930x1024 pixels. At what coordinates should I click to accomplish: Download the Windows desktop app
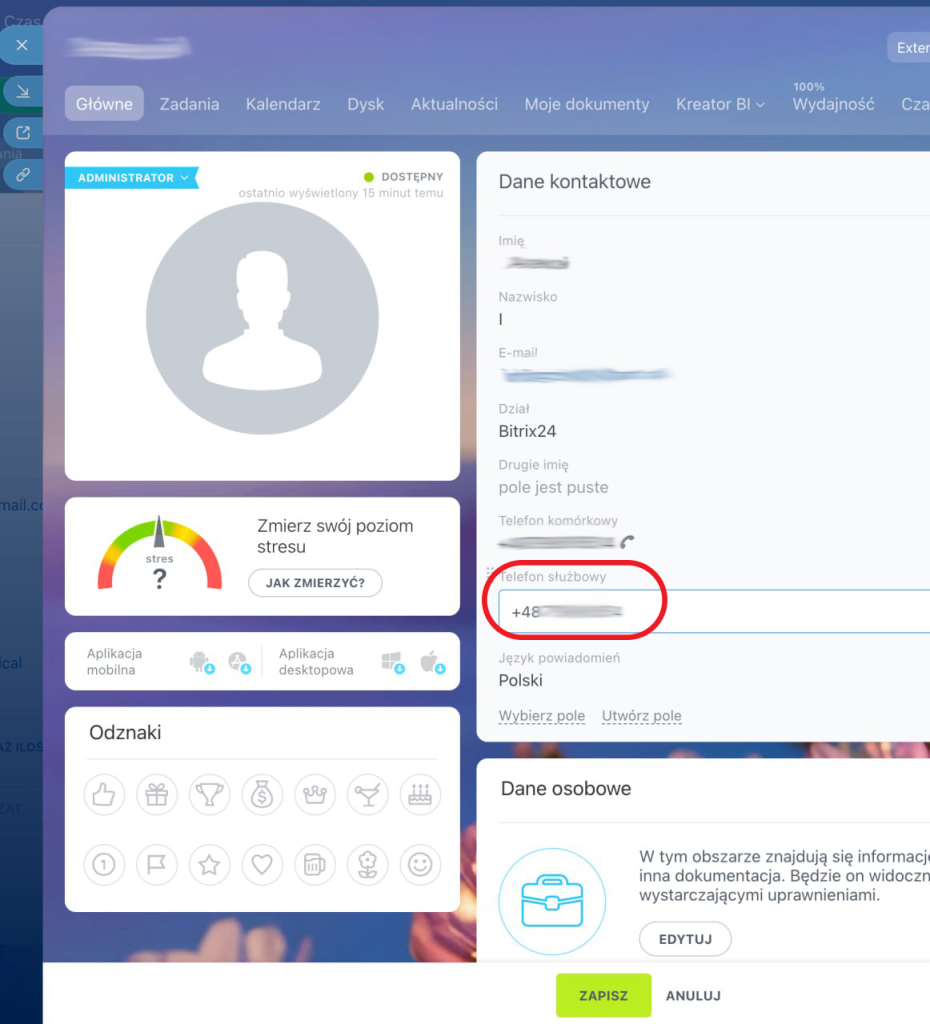[x=393, y=662]
